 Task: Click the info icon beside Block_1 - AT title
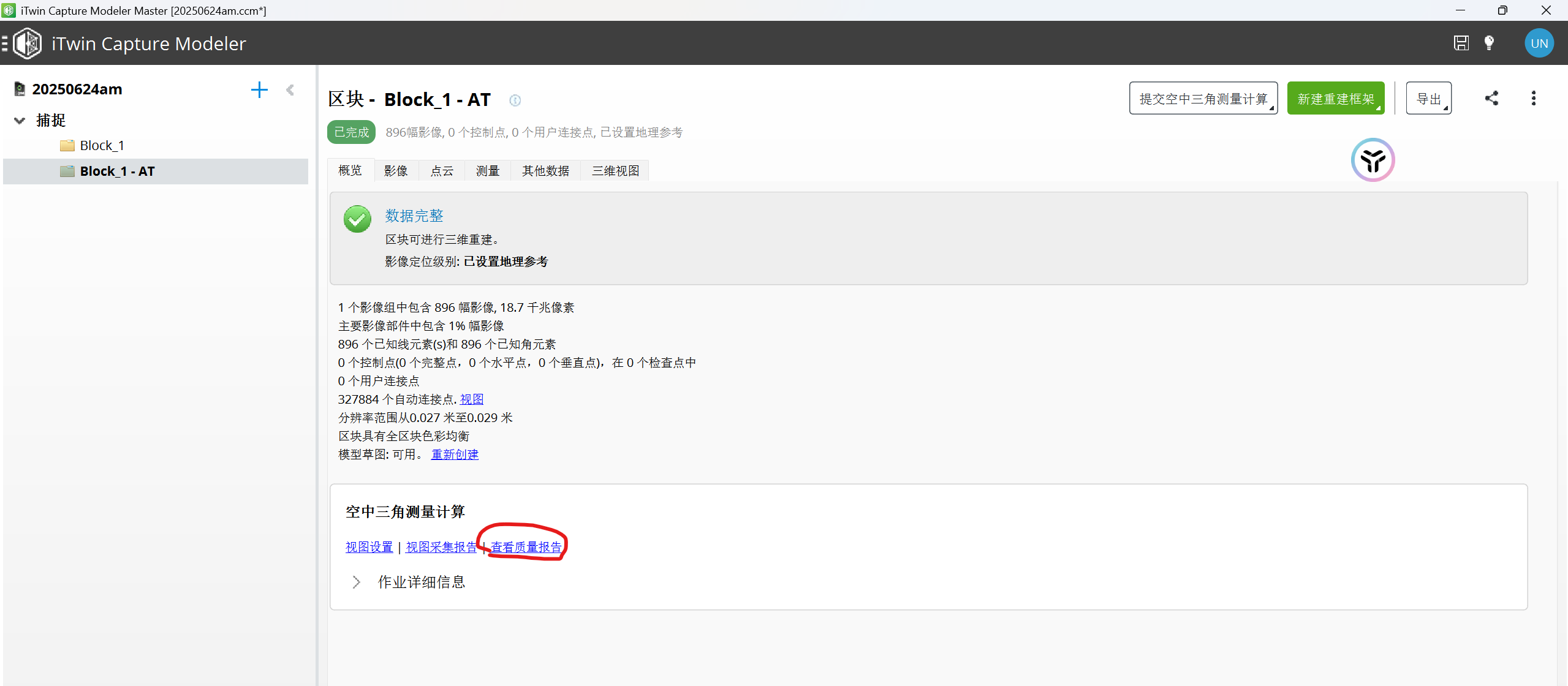coord(515,100)
